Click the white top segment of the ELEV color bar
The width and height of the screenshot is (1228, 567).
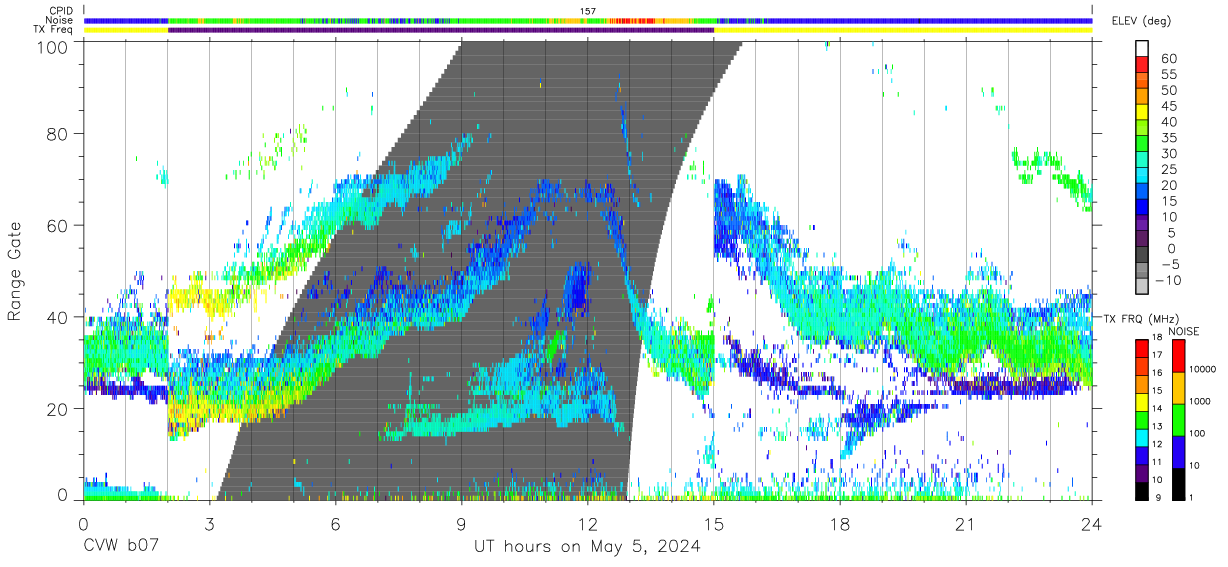pos(1142,49)
